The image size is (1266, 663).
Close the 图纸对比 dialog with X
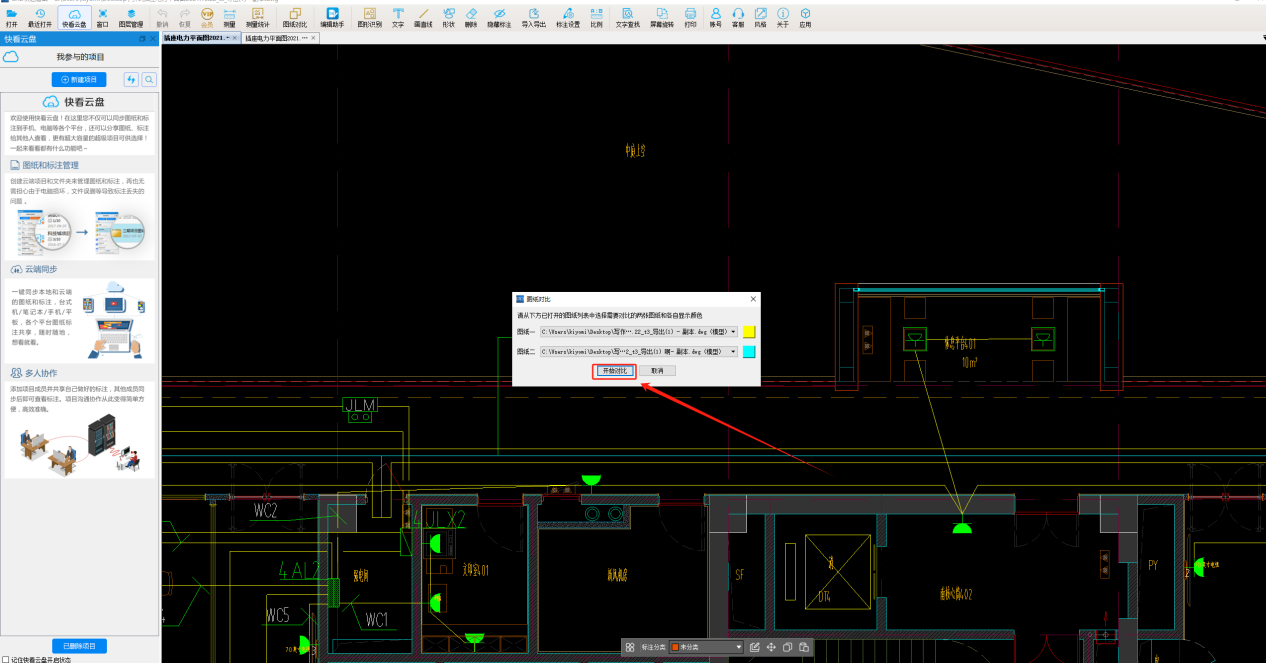[x=753, y=298]
